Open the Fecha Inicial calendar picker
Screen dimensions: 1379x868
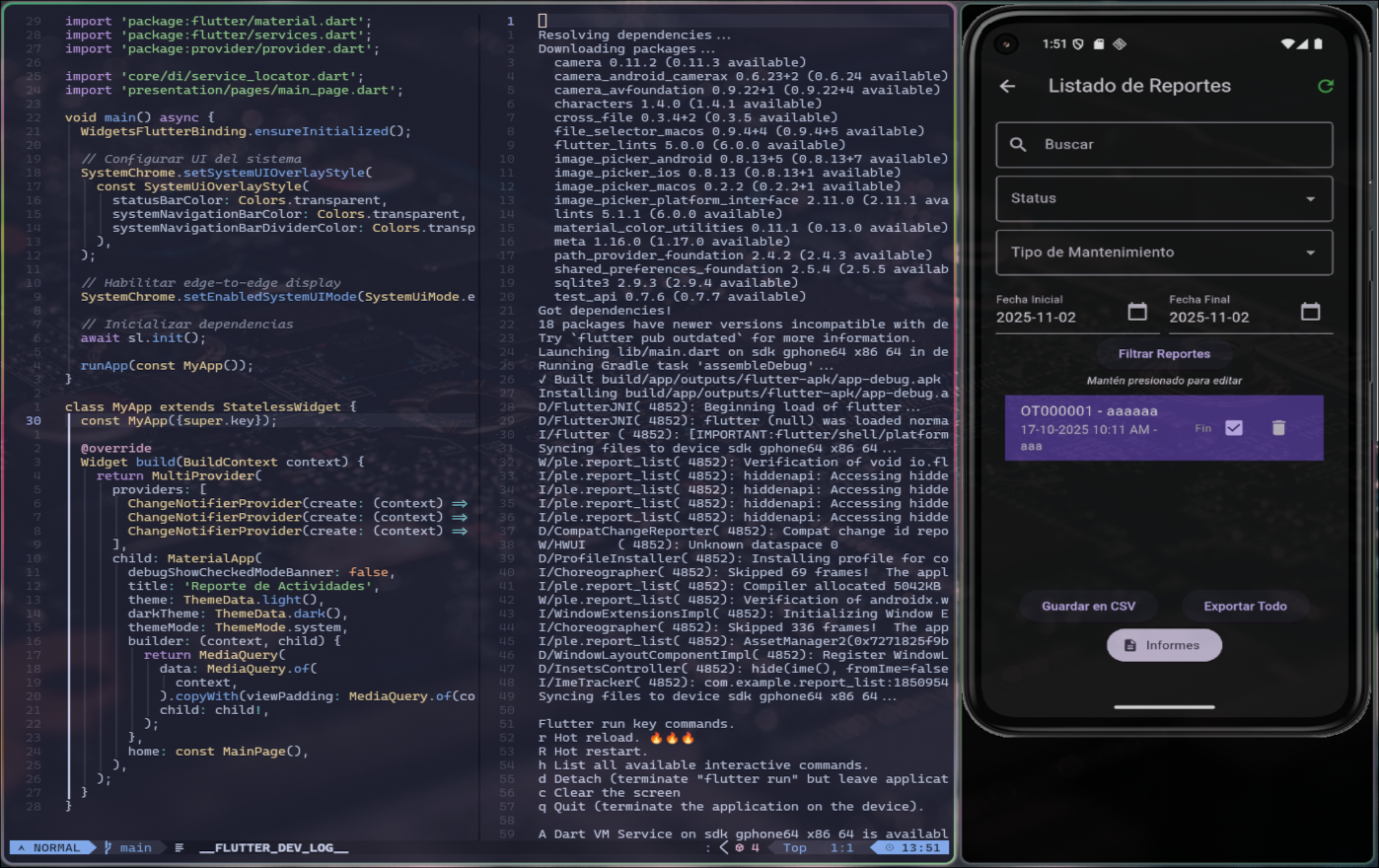pyautogui.click(x=1137, y=312)
